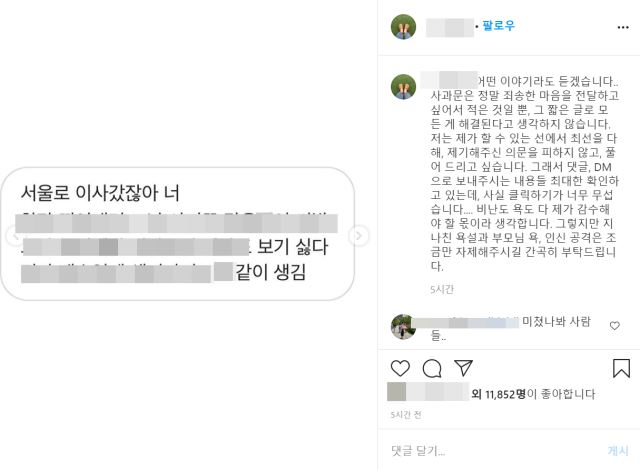Share post with paper plane icon
640x470 pixels.
[x=463, y=368]
